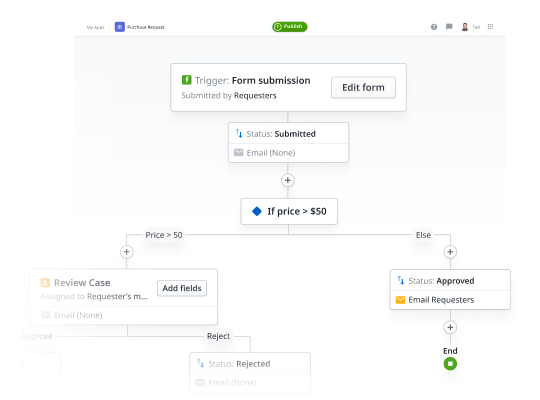Select the blue diamond condition icon
The image size is (540, 400).
pyautogui.click(x=257, y=211)
